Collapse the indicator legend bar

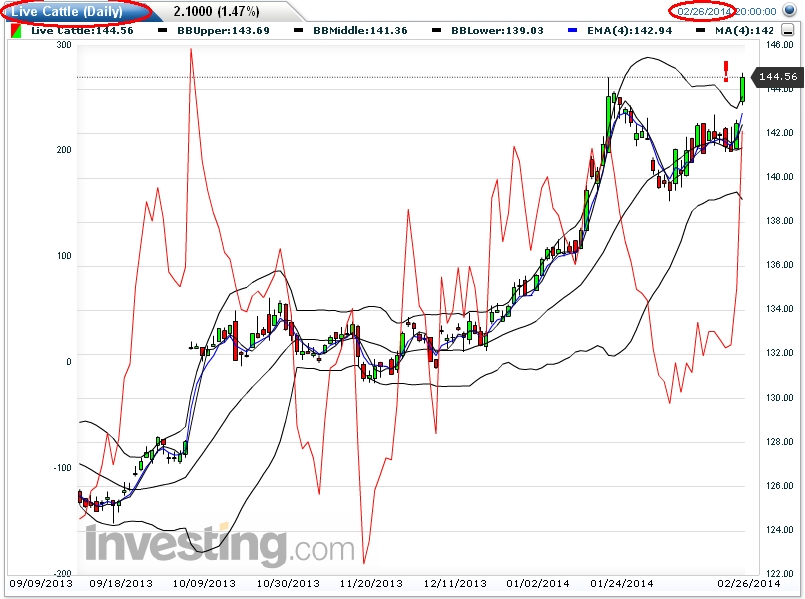(x=787, y=30)
